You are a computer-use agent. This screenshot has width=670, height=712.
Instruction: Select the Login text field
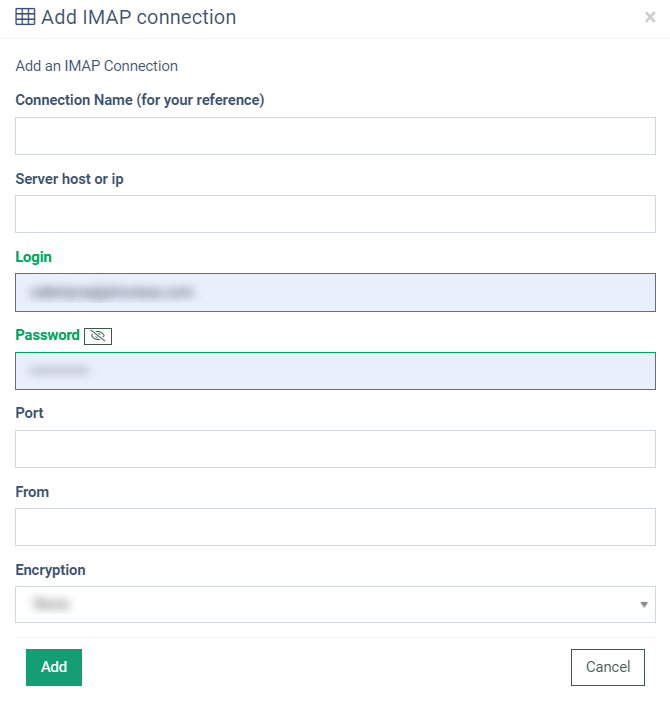pos(335,292)
